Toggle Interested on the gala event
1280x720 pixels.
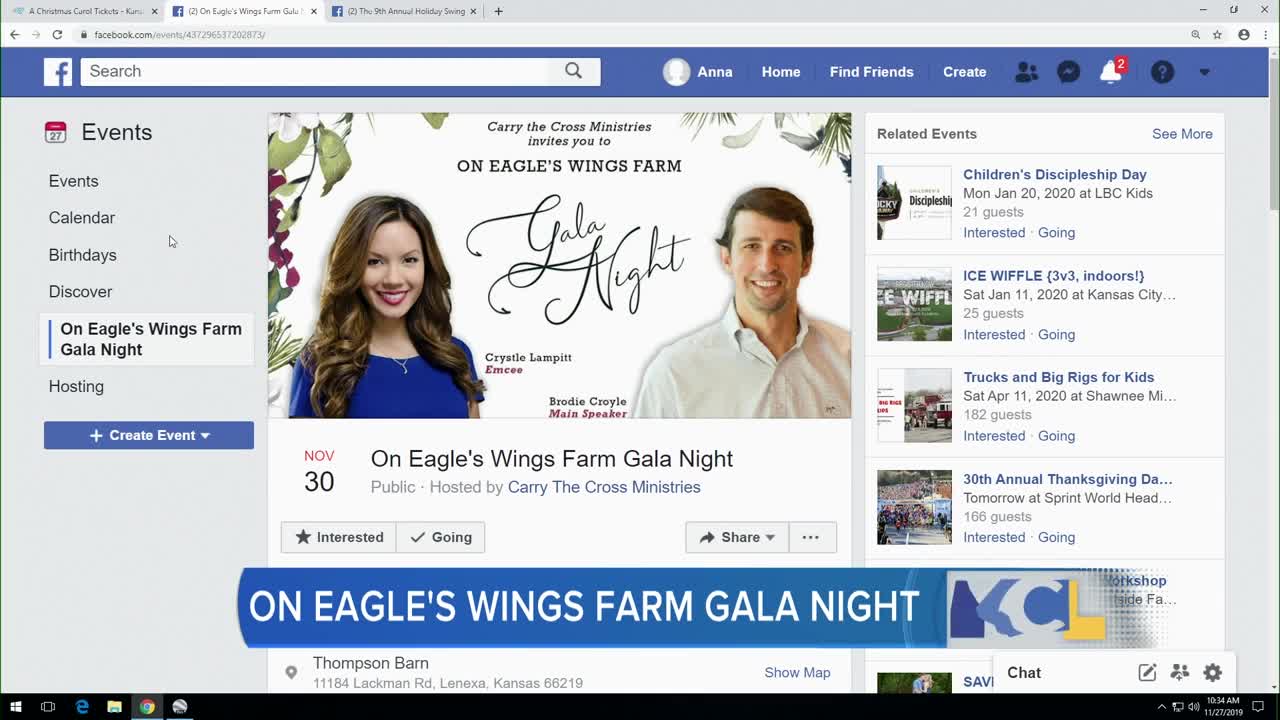[339, 537]
